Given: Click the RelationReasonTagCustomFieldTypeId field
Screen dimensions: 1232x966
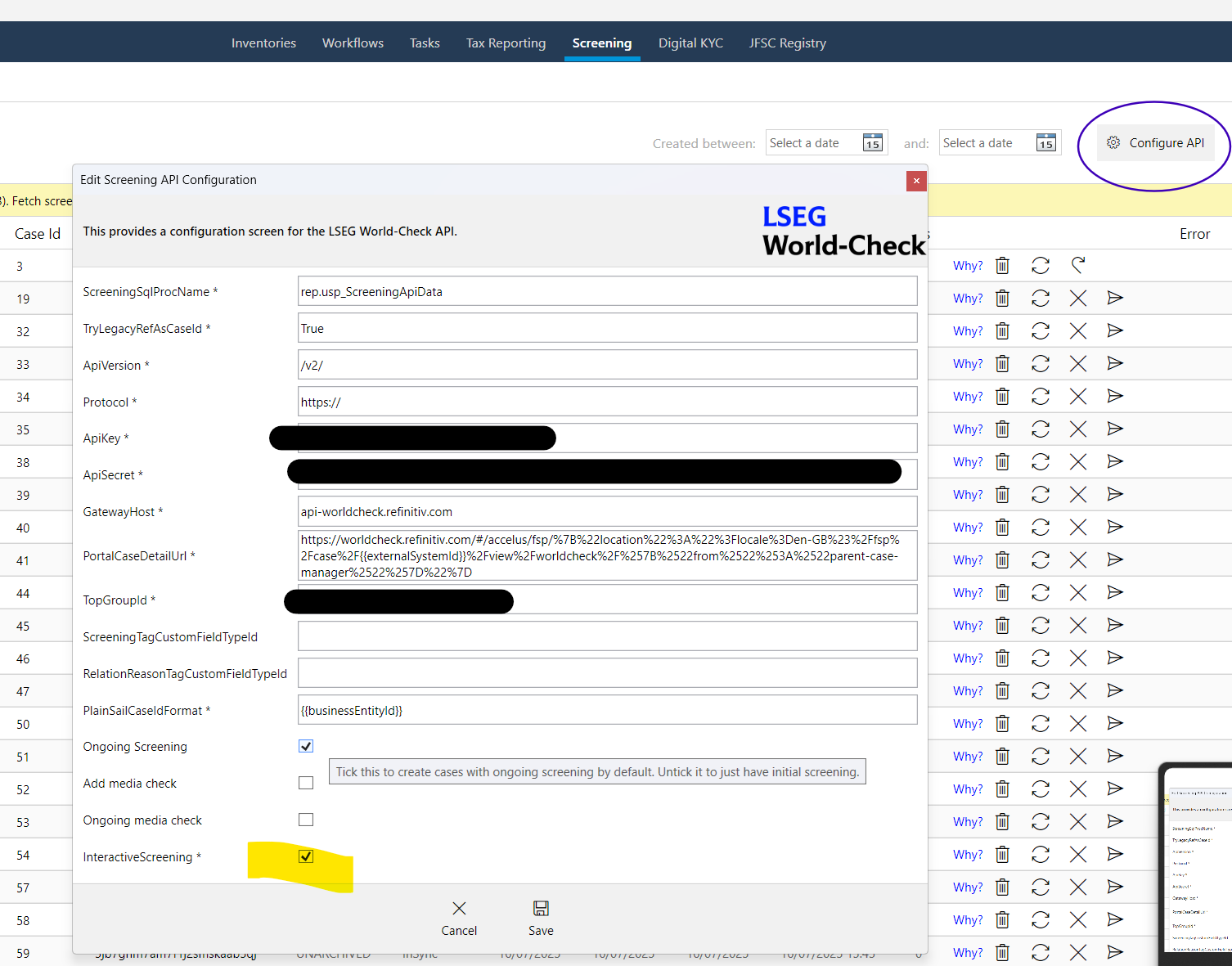Looking at the screenshot, I should (x=608, y=674).
